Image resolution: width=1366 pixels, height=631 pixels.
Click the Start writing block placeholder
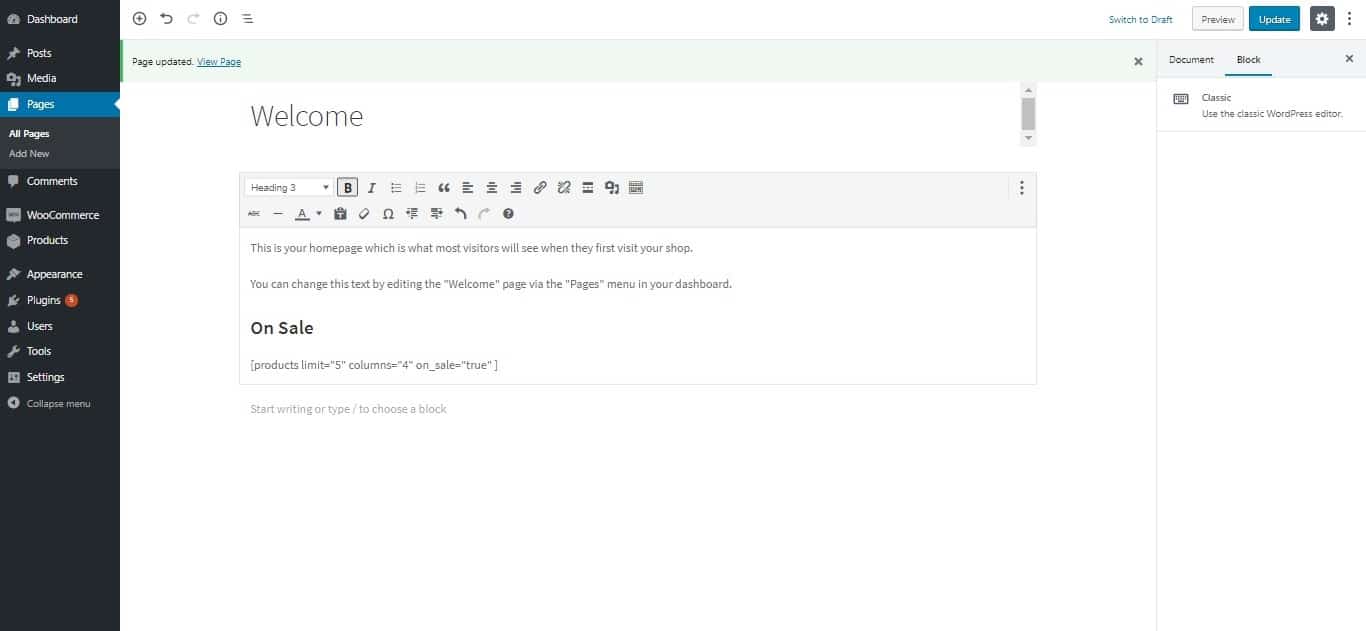click(348, 409)
